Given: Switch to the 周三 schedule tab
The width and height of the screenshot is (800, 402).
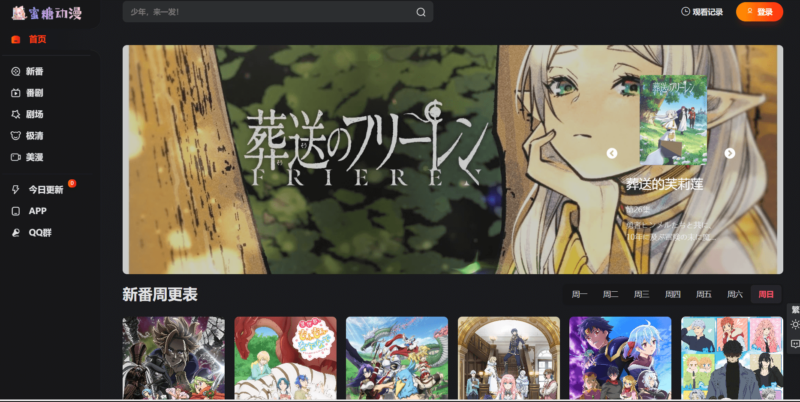Looking at the screenshot, I should coord(641,294).
